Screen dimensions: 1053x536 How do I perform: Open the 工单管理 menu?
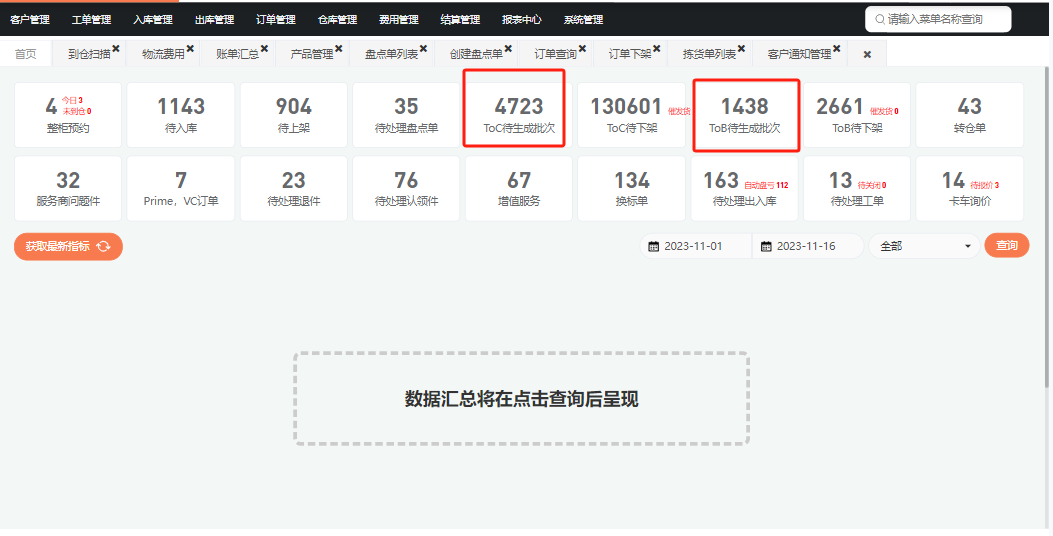tap(91, 19)
